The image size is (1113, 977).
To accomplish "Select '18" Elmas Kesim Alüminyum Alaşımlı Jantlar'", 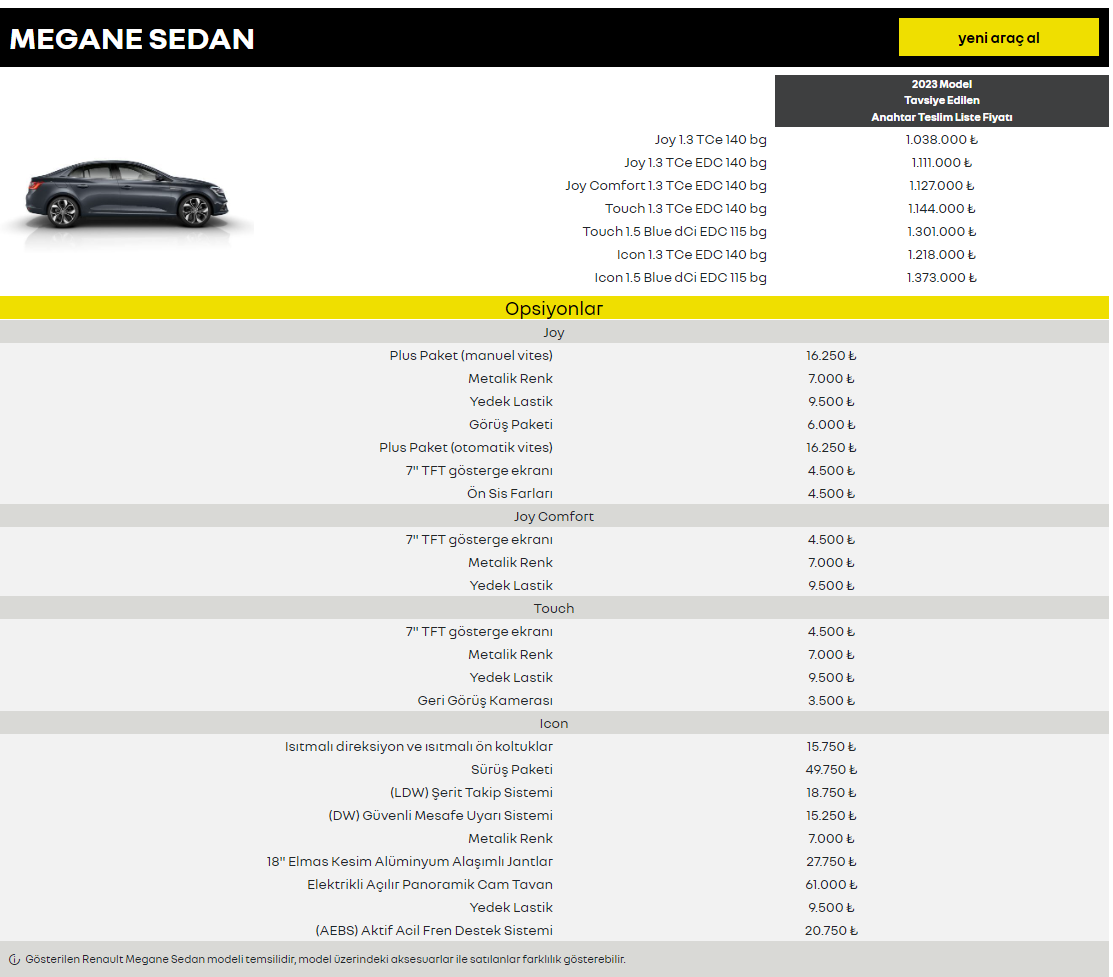I will point(410,861).
